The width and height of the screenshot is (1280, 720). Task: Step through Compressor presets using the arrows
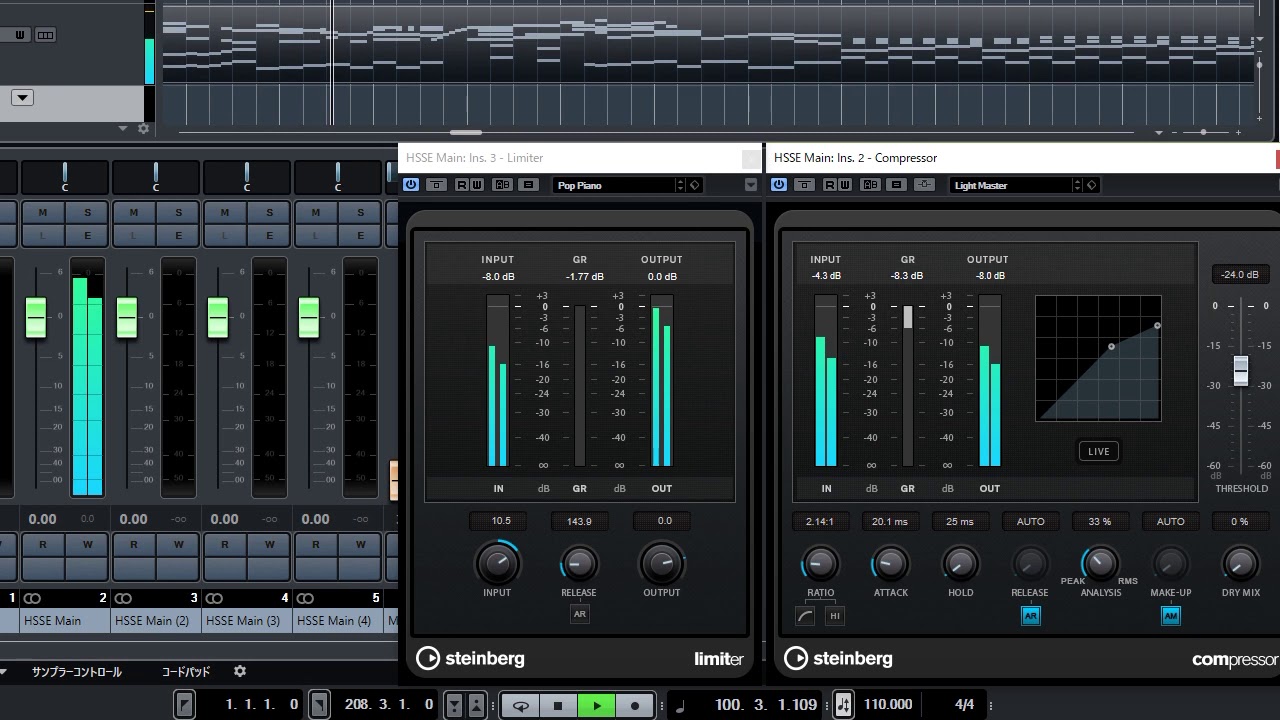click(x=1078, y=185)
